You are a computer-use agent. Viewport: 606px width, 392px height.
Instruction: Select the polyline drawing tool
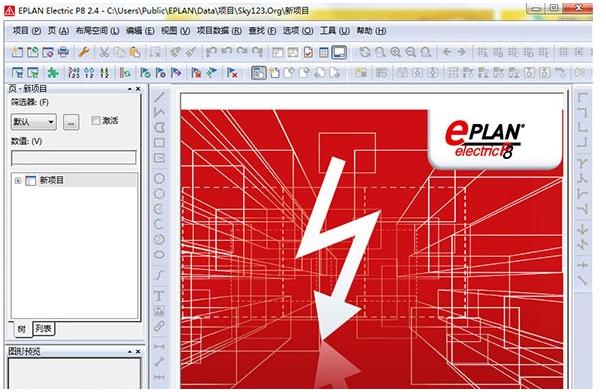click(159, 112)
